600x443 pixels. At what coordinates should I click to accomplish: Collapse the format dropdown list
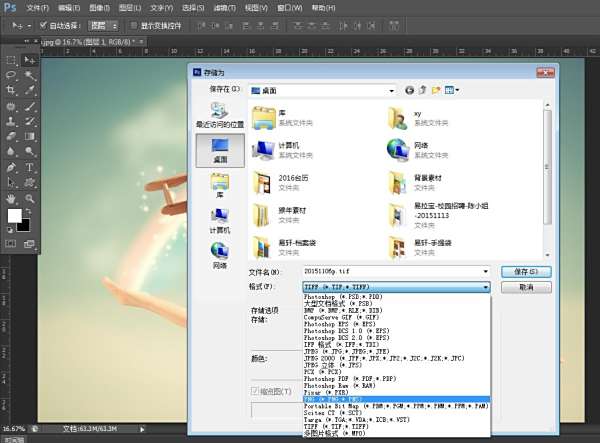point(486,287)
